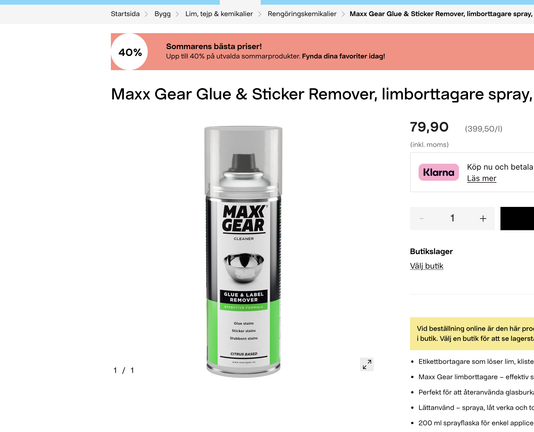Image resolution: width=534 pixels, height=432 pixels.
Task: Click the black add-to-cart button
Action: click(x=517, y=218)
